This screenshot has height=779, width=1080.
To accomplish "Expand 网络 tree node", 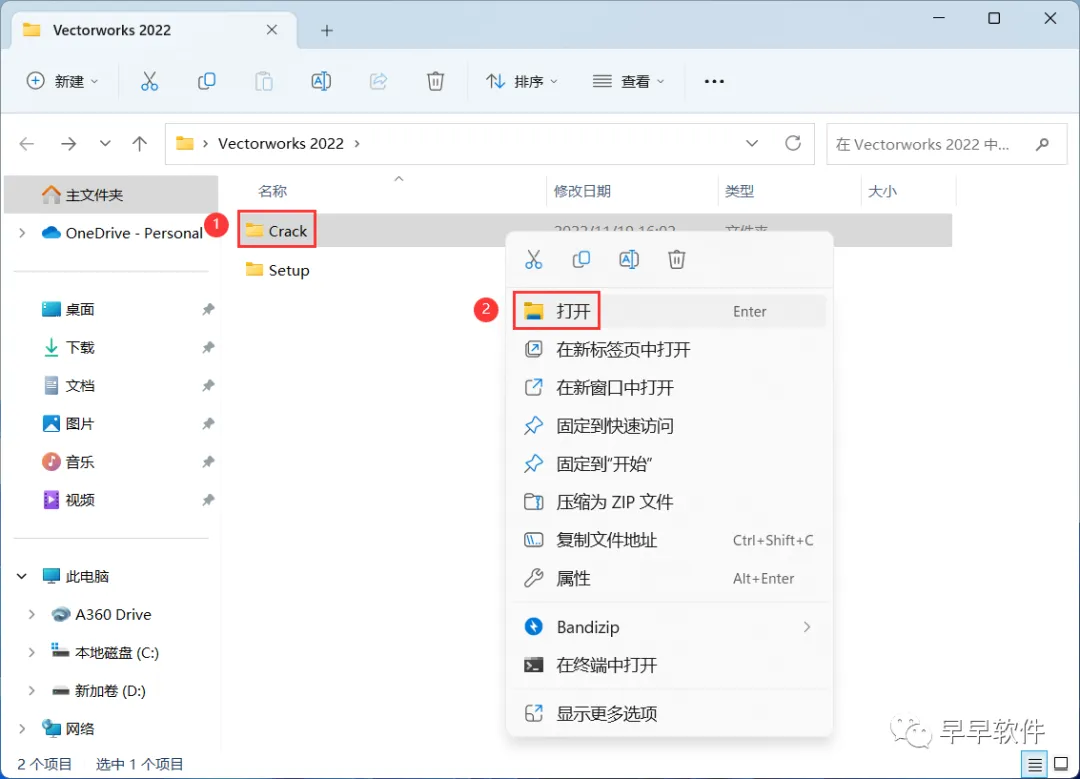I will [22, 729].
